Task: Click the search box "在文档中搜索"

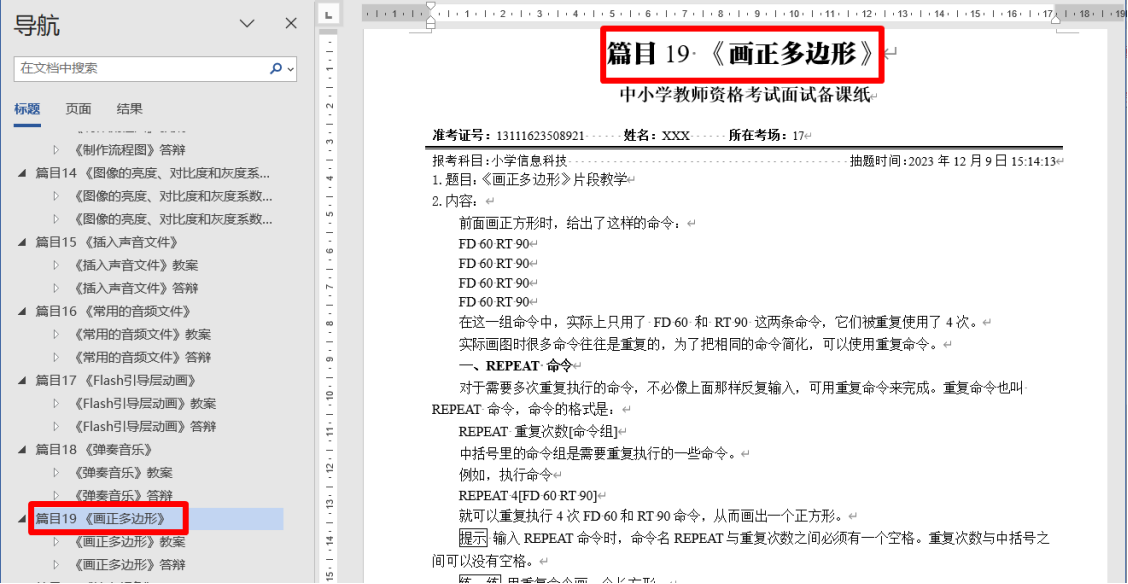Action: click(x=140, y=69)
